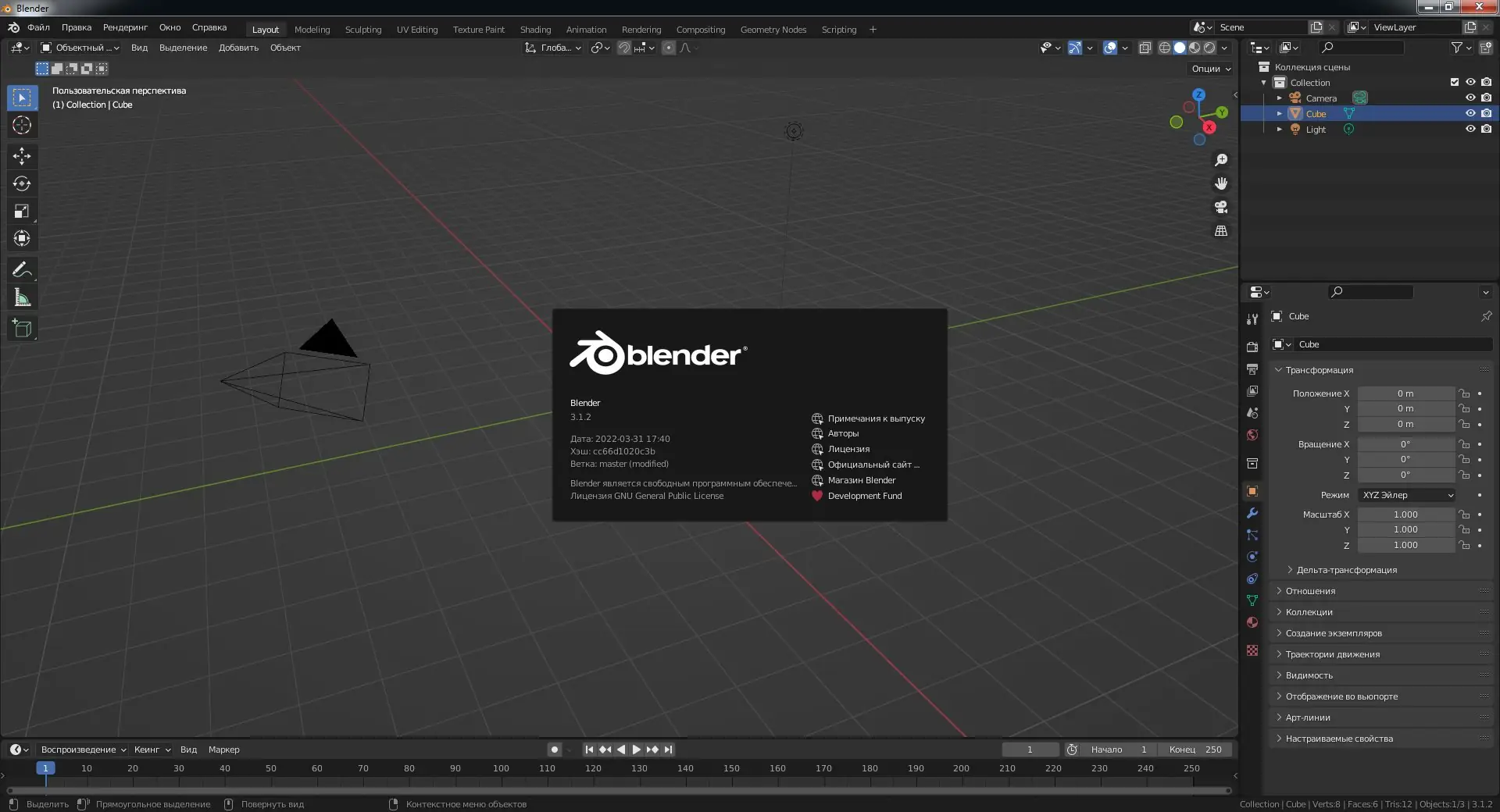Image resolution: width=1500 pixels, height=812 pixels.
Task: Toggle lock for Position X
Action: 1464,394
